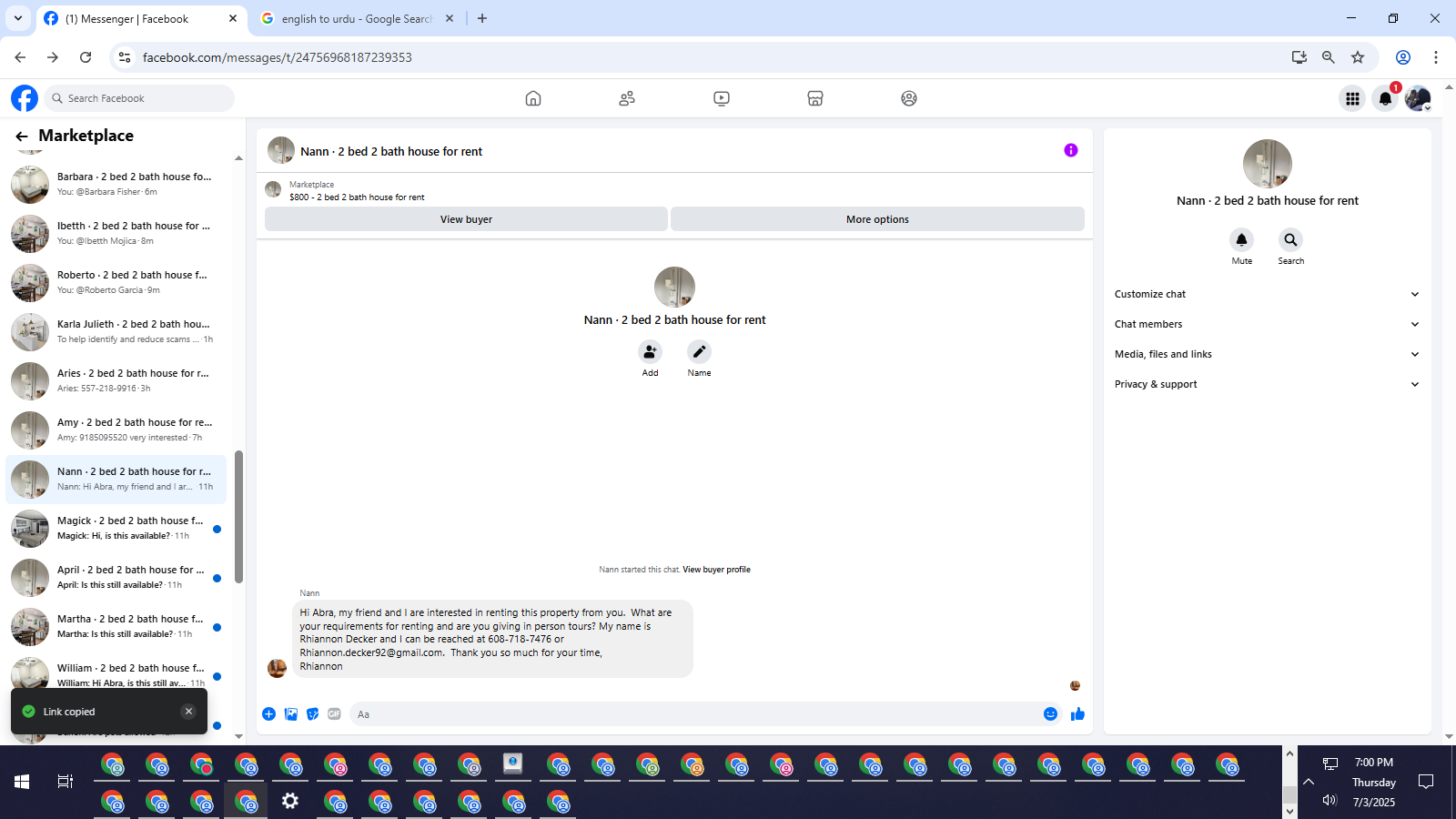Open the Windows Start menu
The height and width of the screenshot is (819, 1456).
click(22, 782)
